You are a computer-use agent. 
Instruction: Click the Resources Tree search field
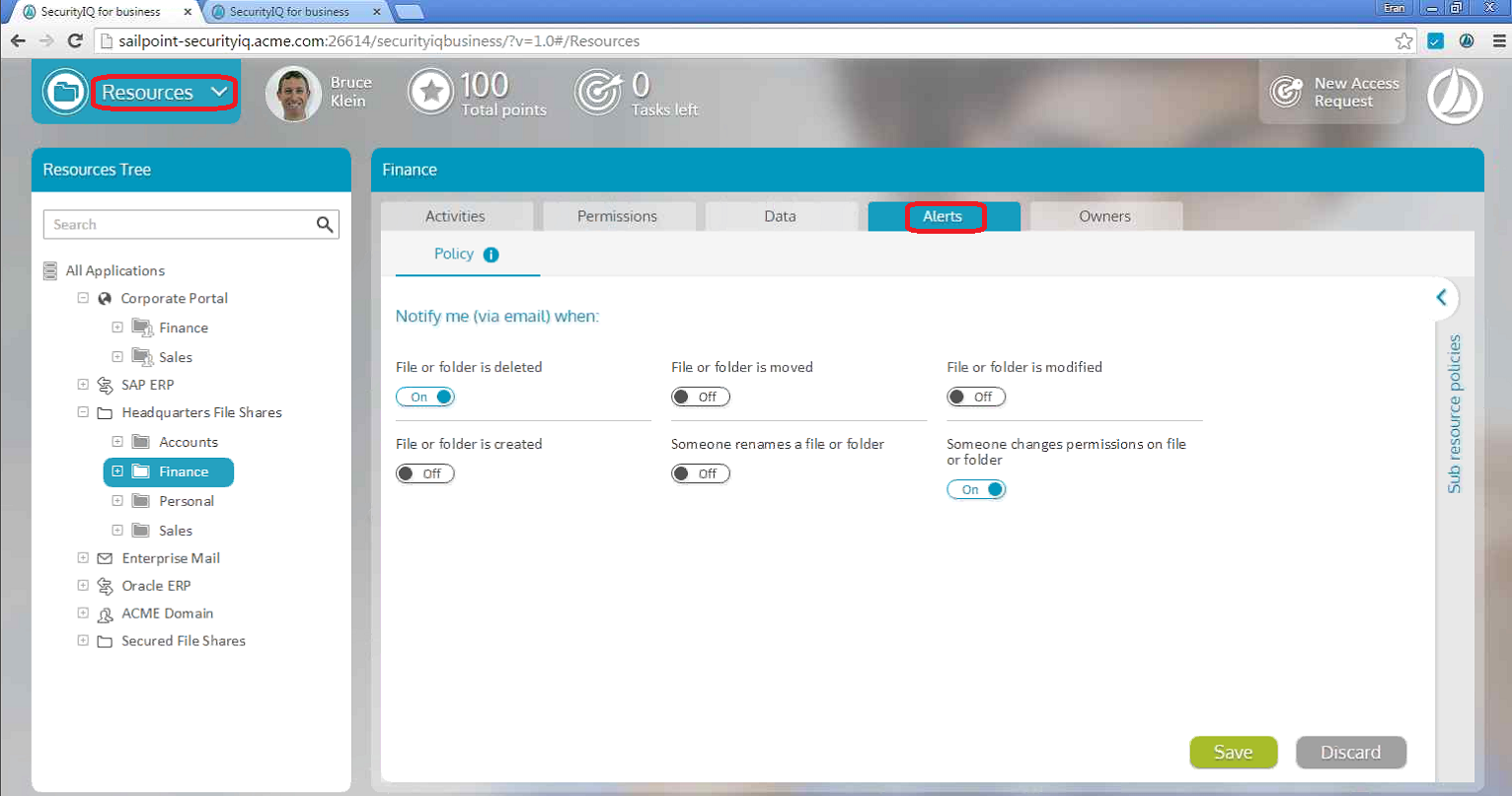(191, 225)
